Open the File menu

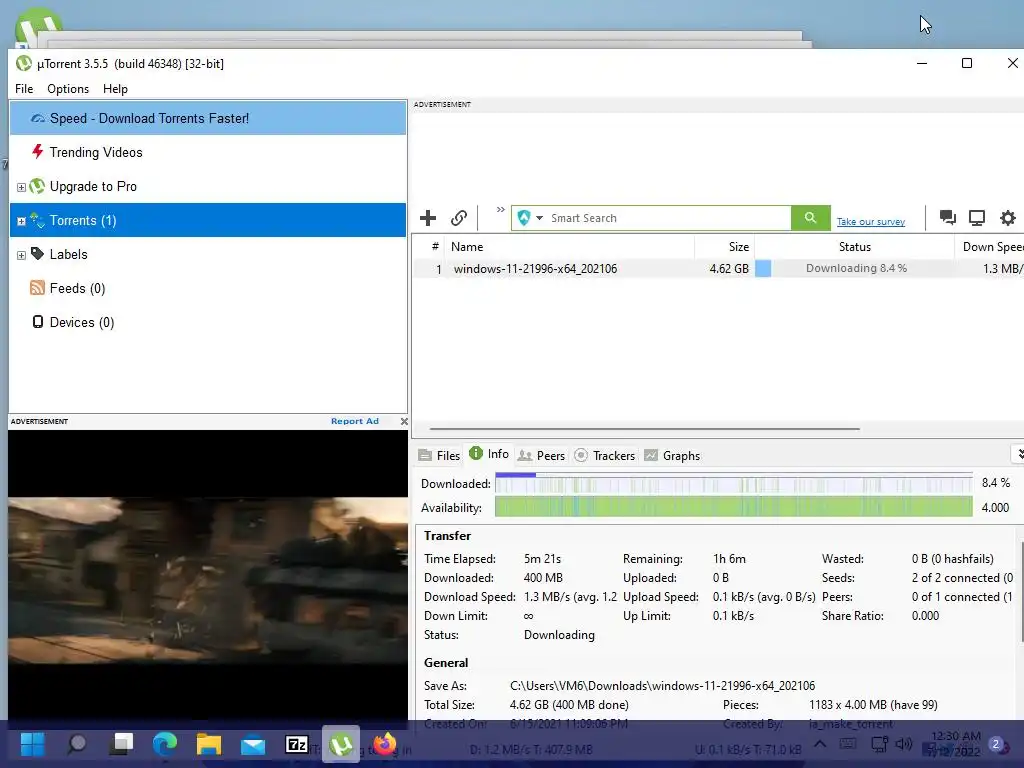tap(24, 89)
